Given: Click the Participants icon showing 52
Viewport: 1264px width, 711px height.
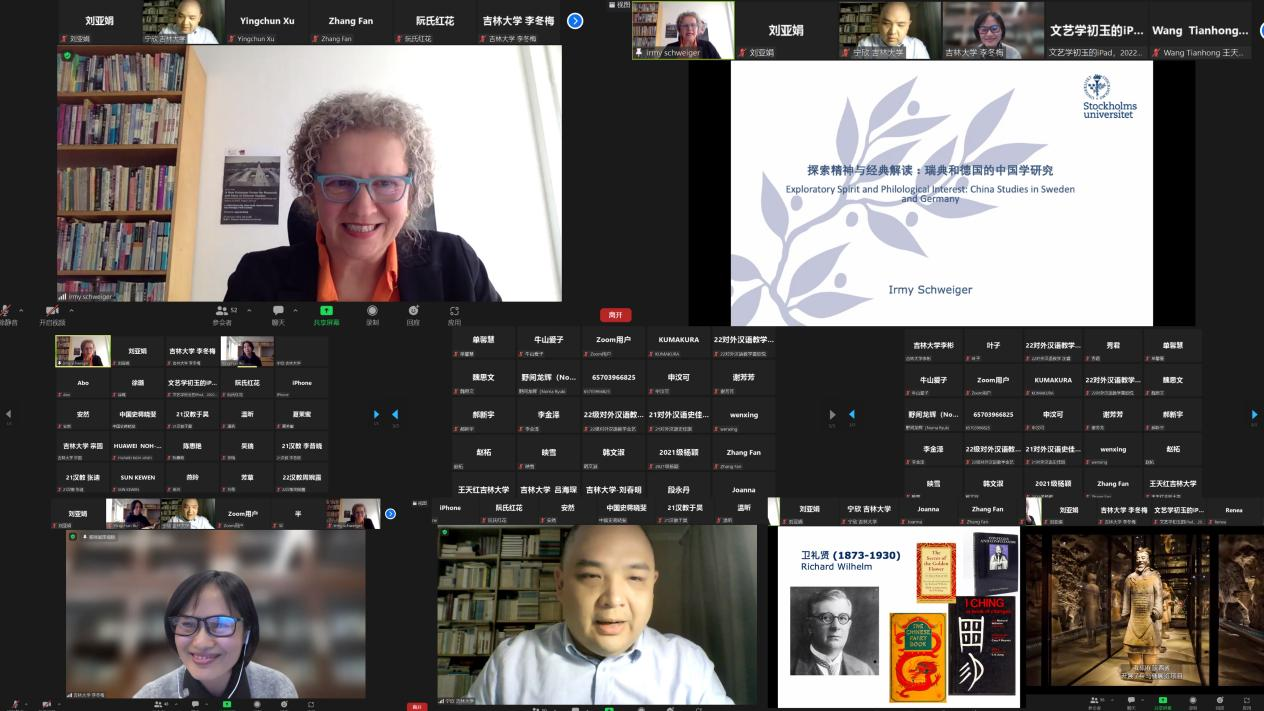Looking at the screenshot, I should point(221,311).
